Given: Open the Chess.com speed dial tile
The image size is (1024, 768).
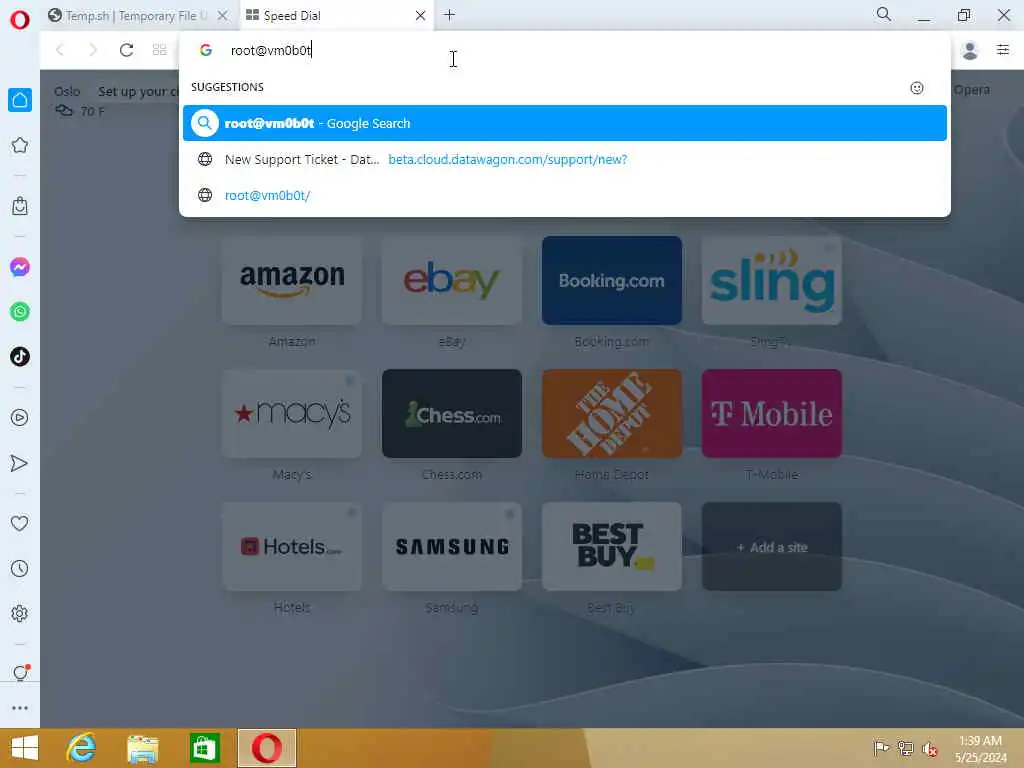Looking at the screenshot, I should click(x=451, y=413).
